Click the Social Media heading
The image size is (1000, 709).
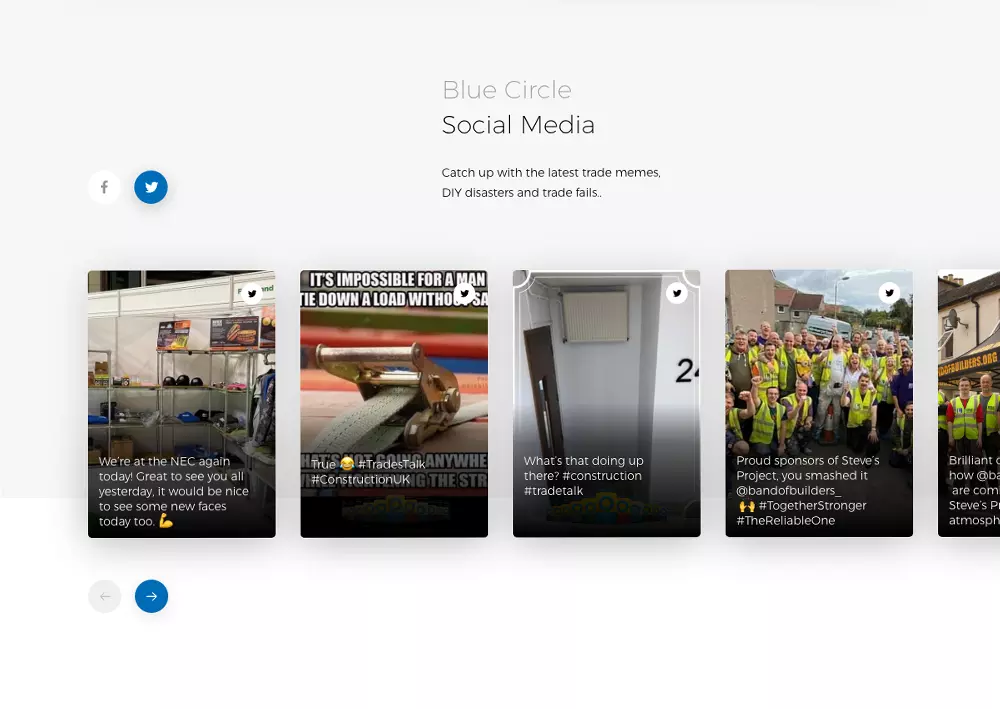pos(518,125)
